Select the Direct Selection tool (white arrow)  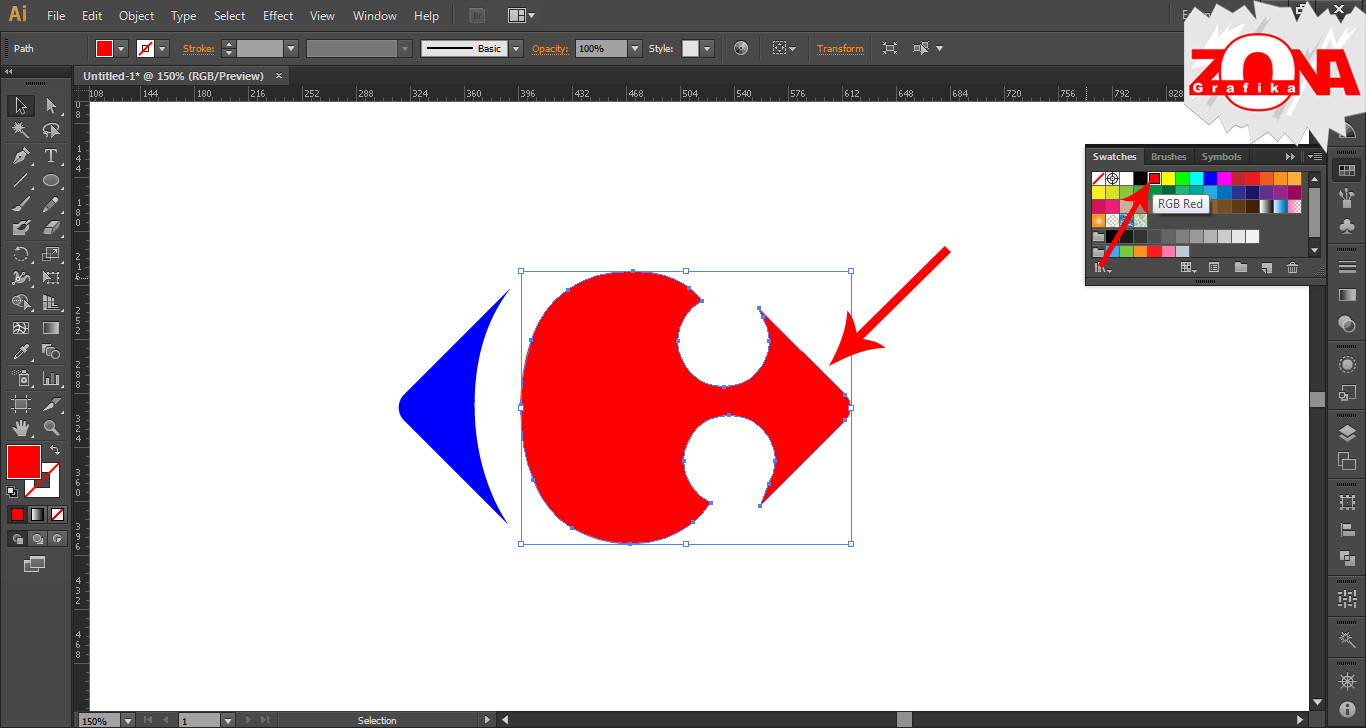tap(51, 105)
